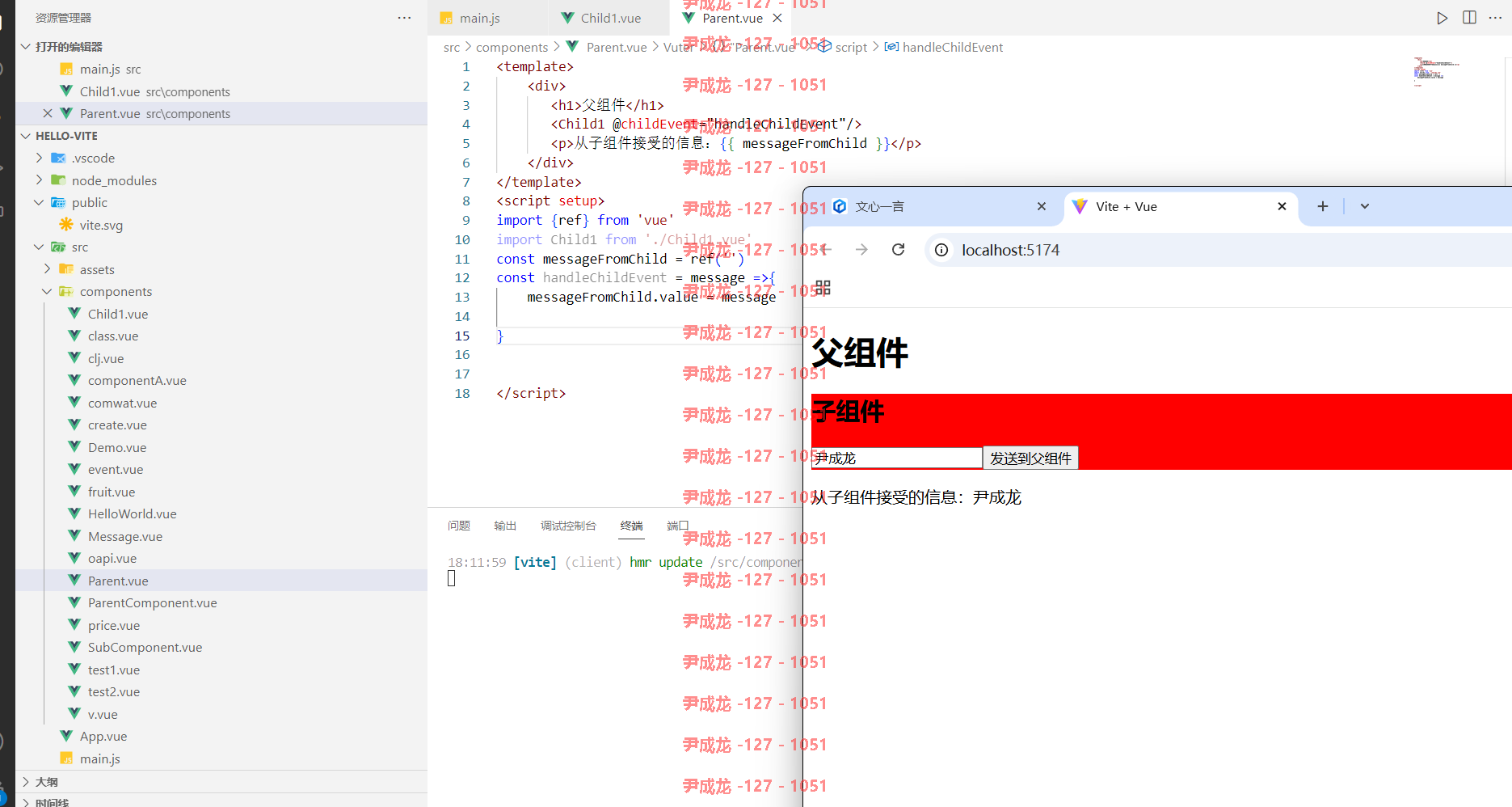Open the 调试控制台 panel tab

(x=568, y=526)
